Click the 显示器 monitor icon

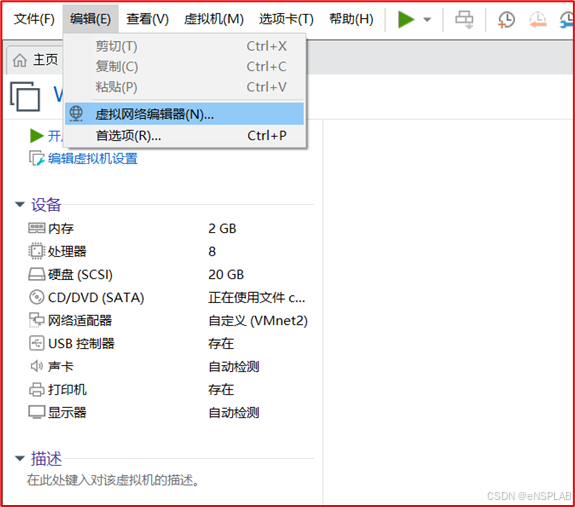[37, 412]
